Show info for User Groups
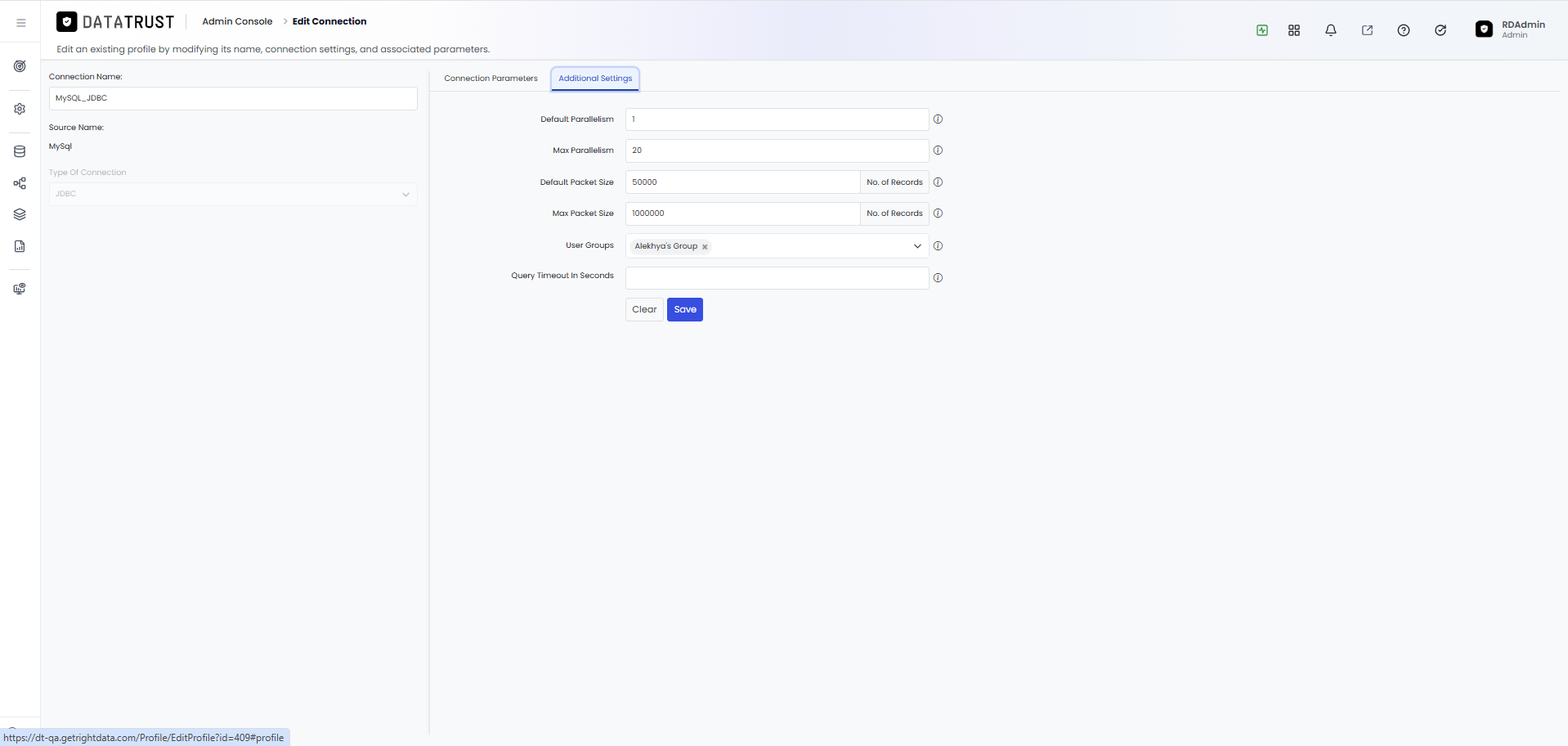The height and width of the screenshot is (746, 1568). [938, 246]
